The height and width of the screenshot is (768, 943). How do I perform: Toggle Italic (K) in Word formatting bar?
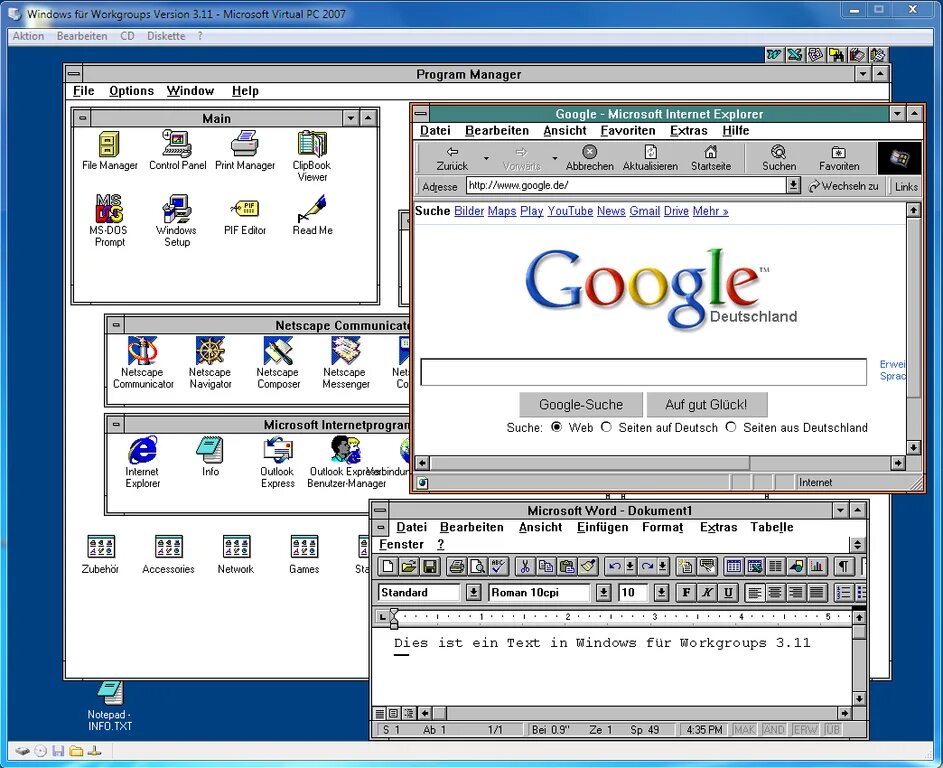707,592
